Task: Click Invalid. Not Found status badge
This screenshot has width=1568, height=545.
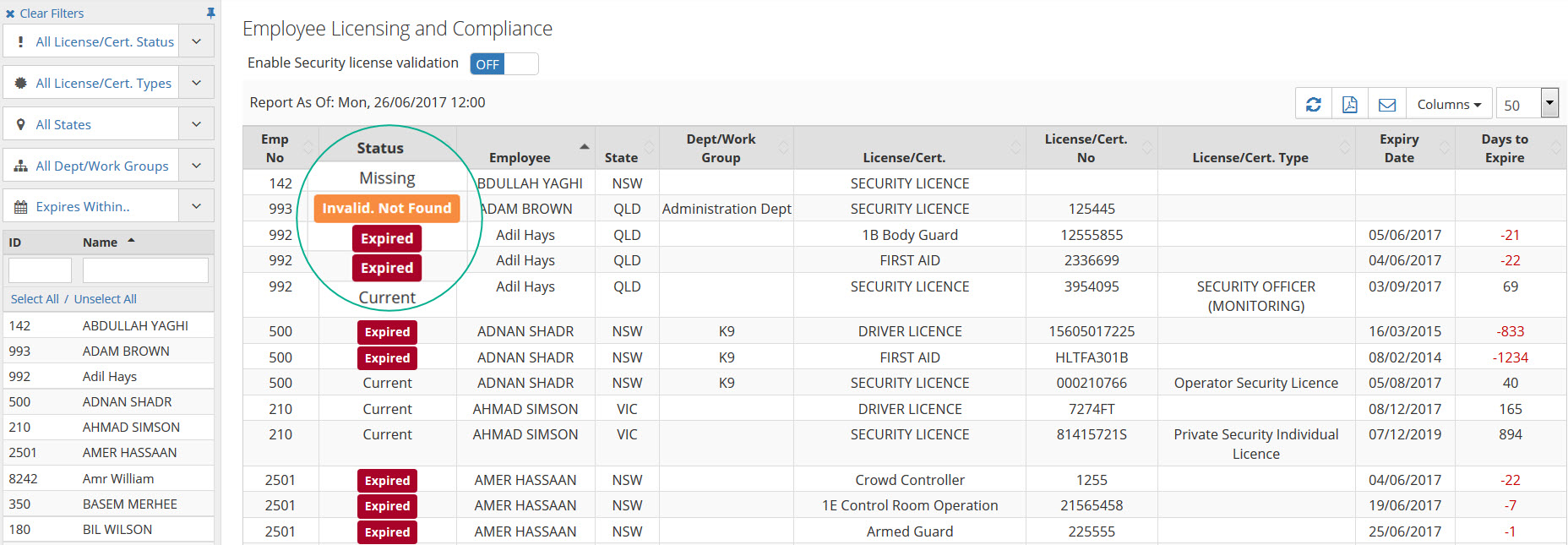Action: pyautogui.click(x=387, y=209)
